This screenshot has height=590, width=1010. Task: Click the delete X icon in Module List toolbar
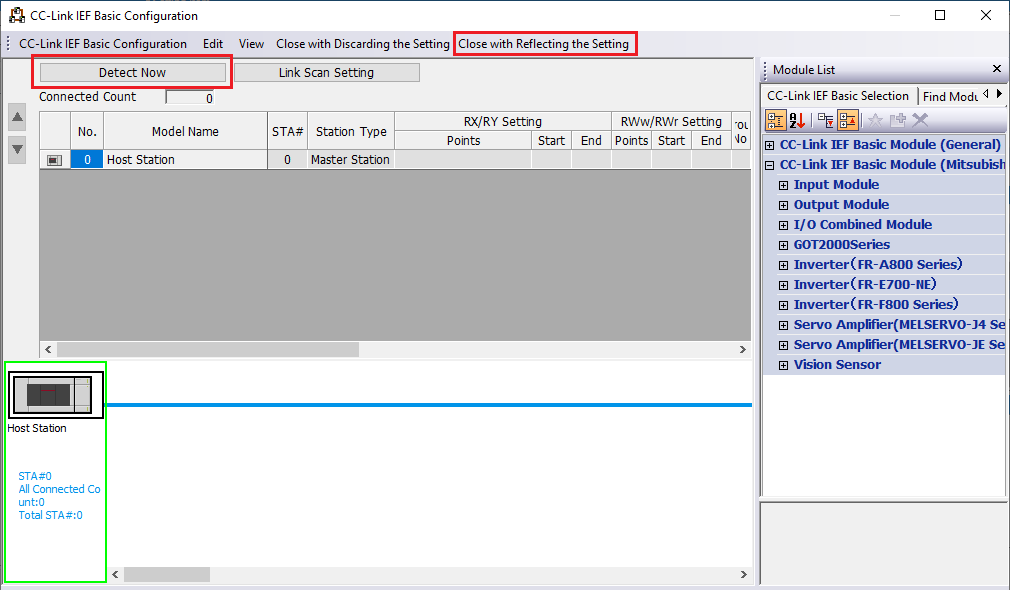pyautogui.click(x=920, y=120)
